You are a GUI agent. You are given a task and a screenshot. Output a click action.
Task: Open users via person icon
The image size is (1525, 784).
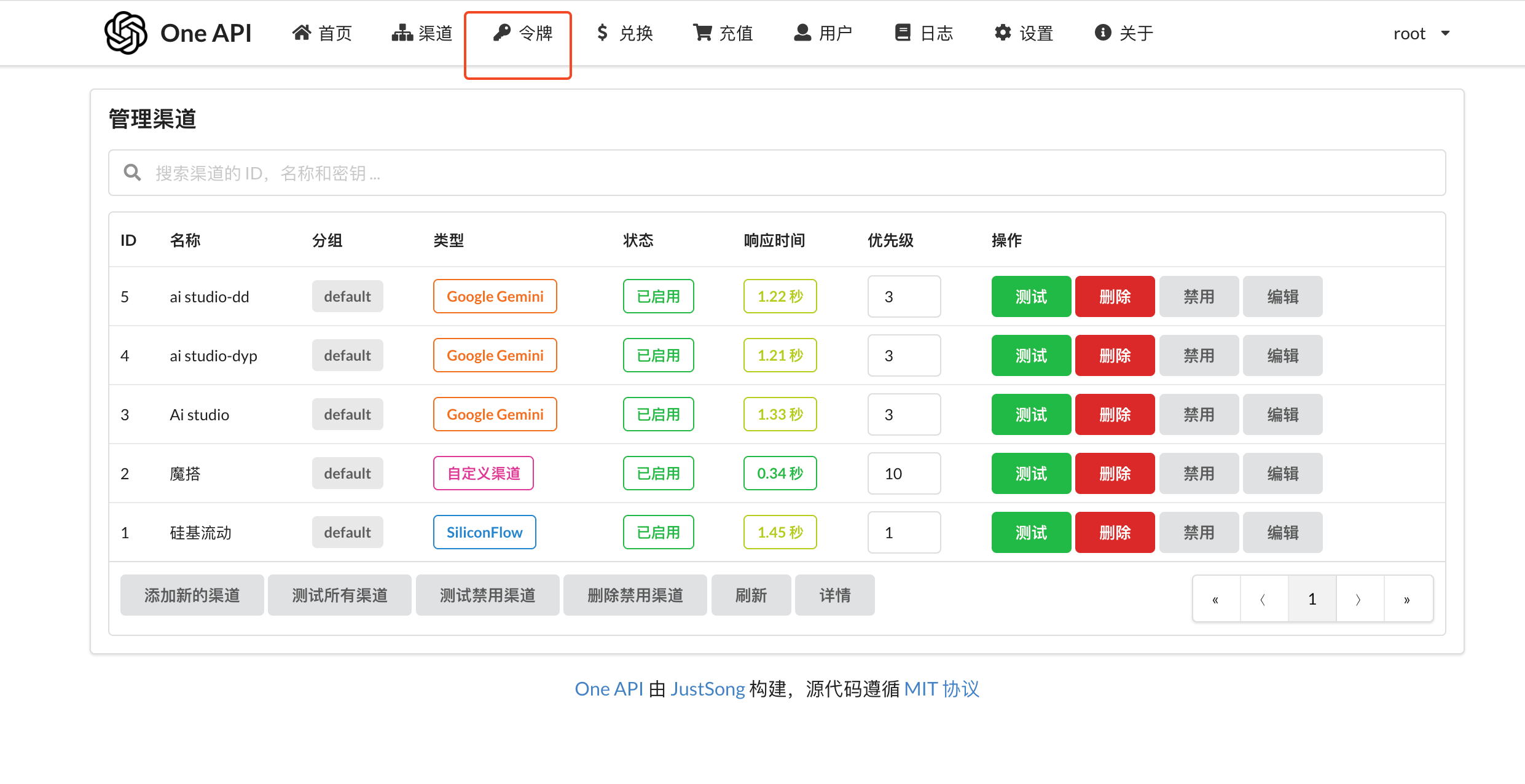(x=802, y=33)
